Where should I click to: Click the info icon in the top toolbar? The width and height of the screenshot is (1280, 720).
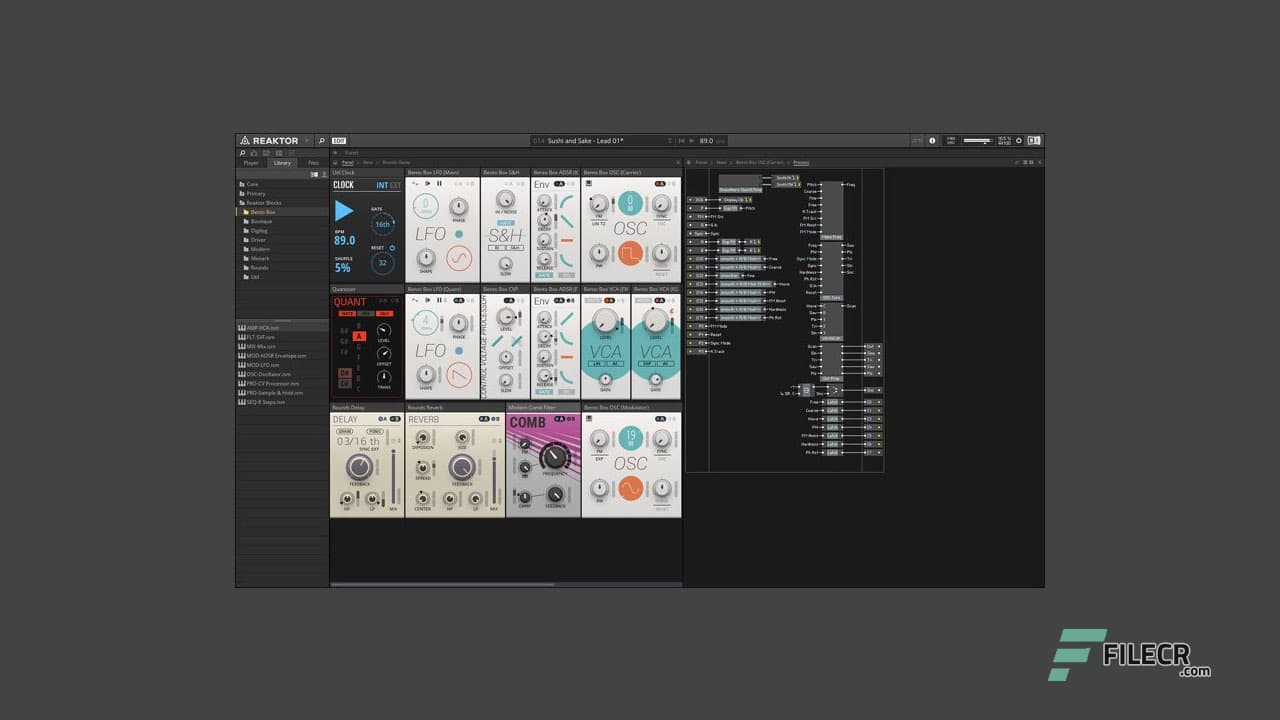932,141
